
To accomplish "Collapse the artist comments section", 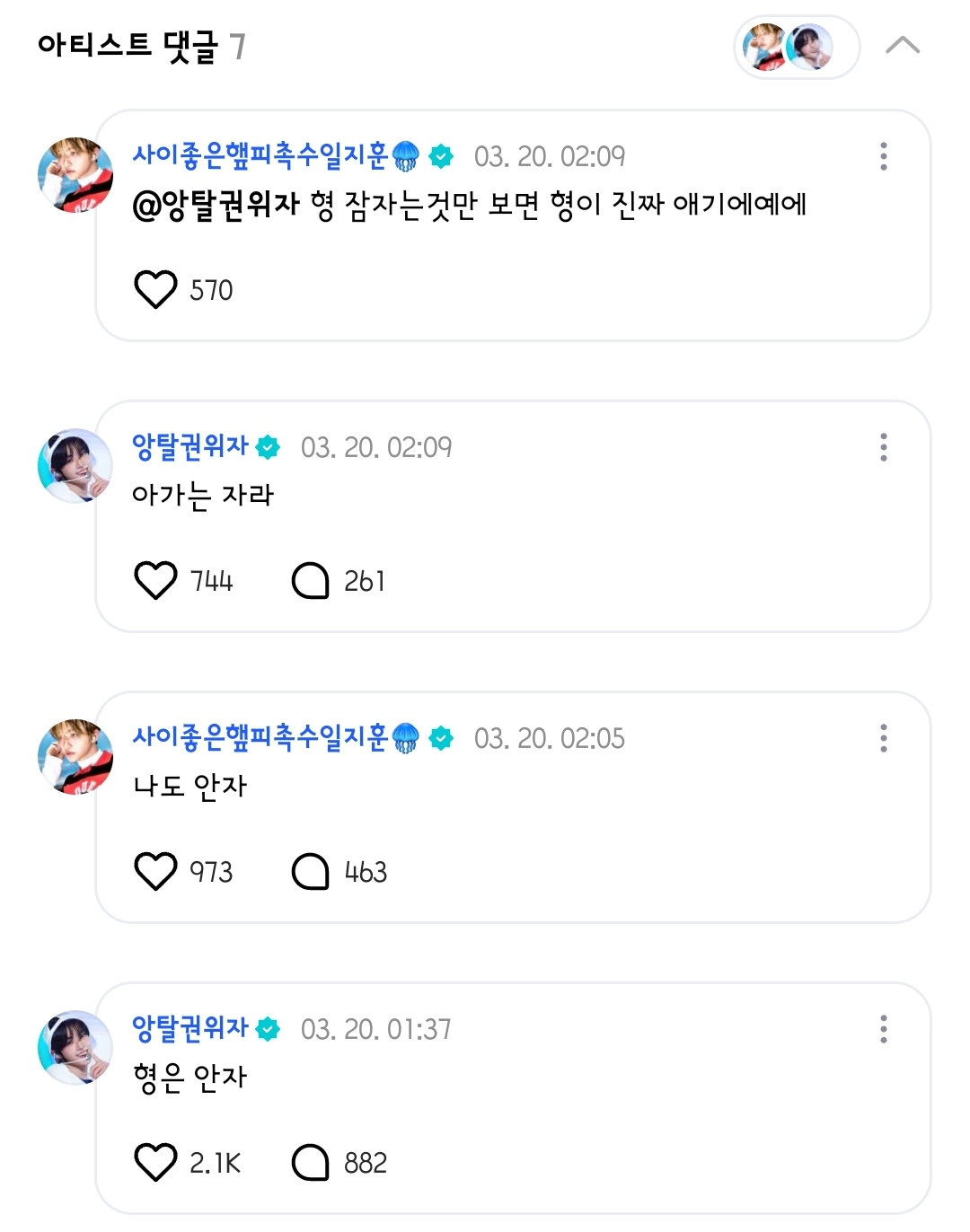I will pos(903,46).
